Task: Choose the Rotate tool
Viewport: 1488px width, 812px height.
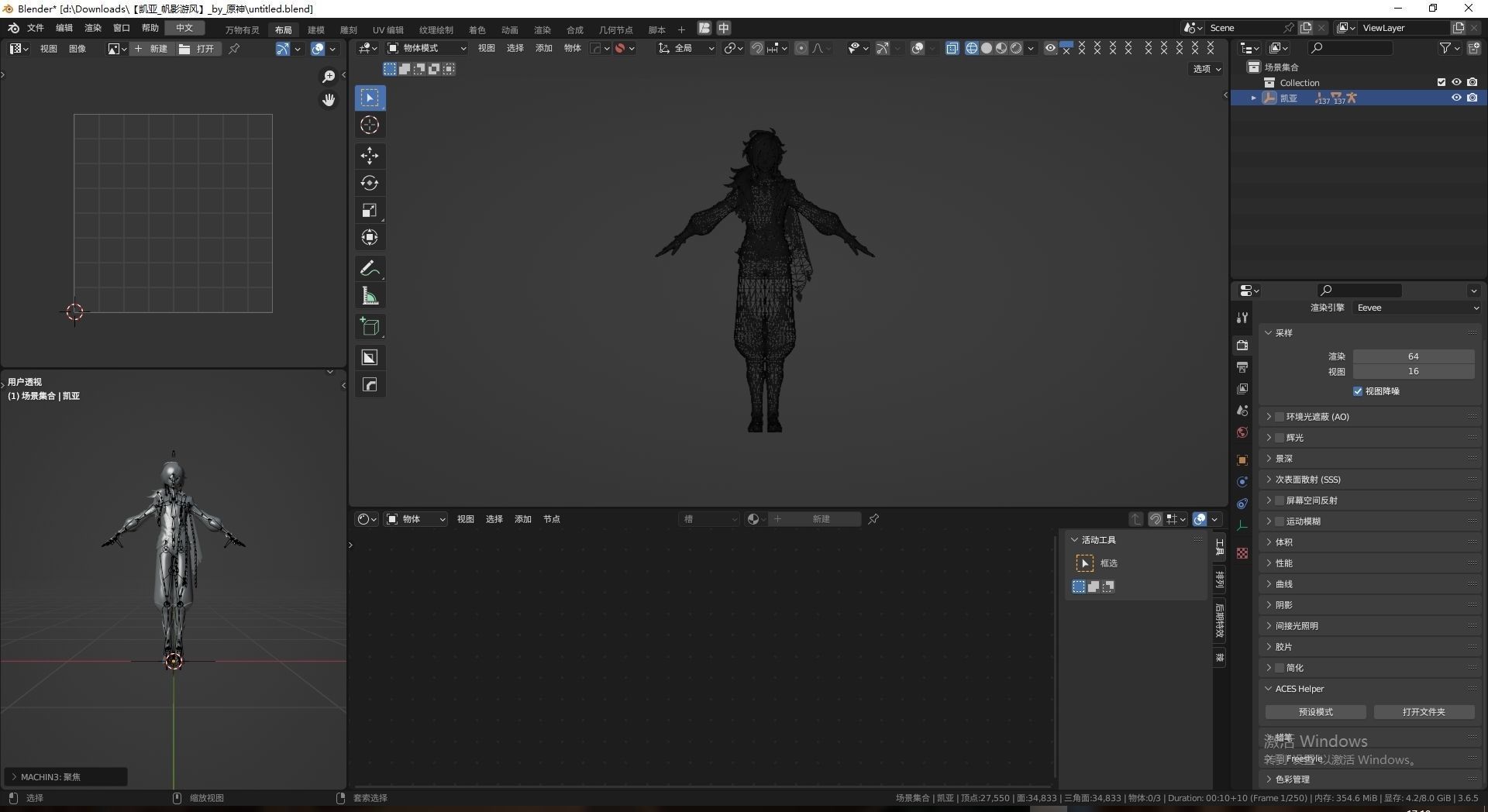Action: coord(370,183)
